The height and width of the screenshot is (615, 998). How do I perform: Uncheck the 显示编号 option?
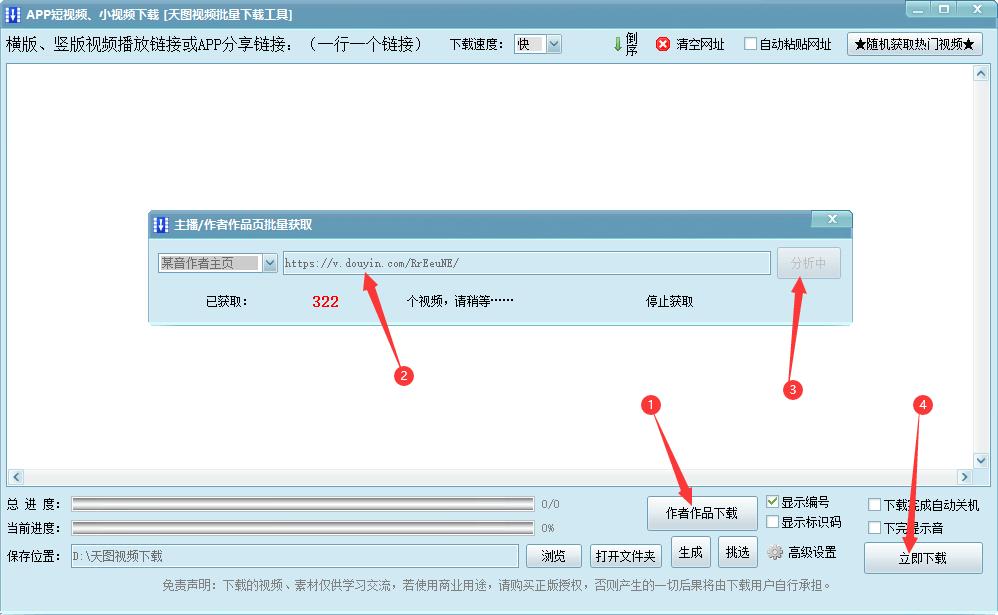[x=772, y=503]
